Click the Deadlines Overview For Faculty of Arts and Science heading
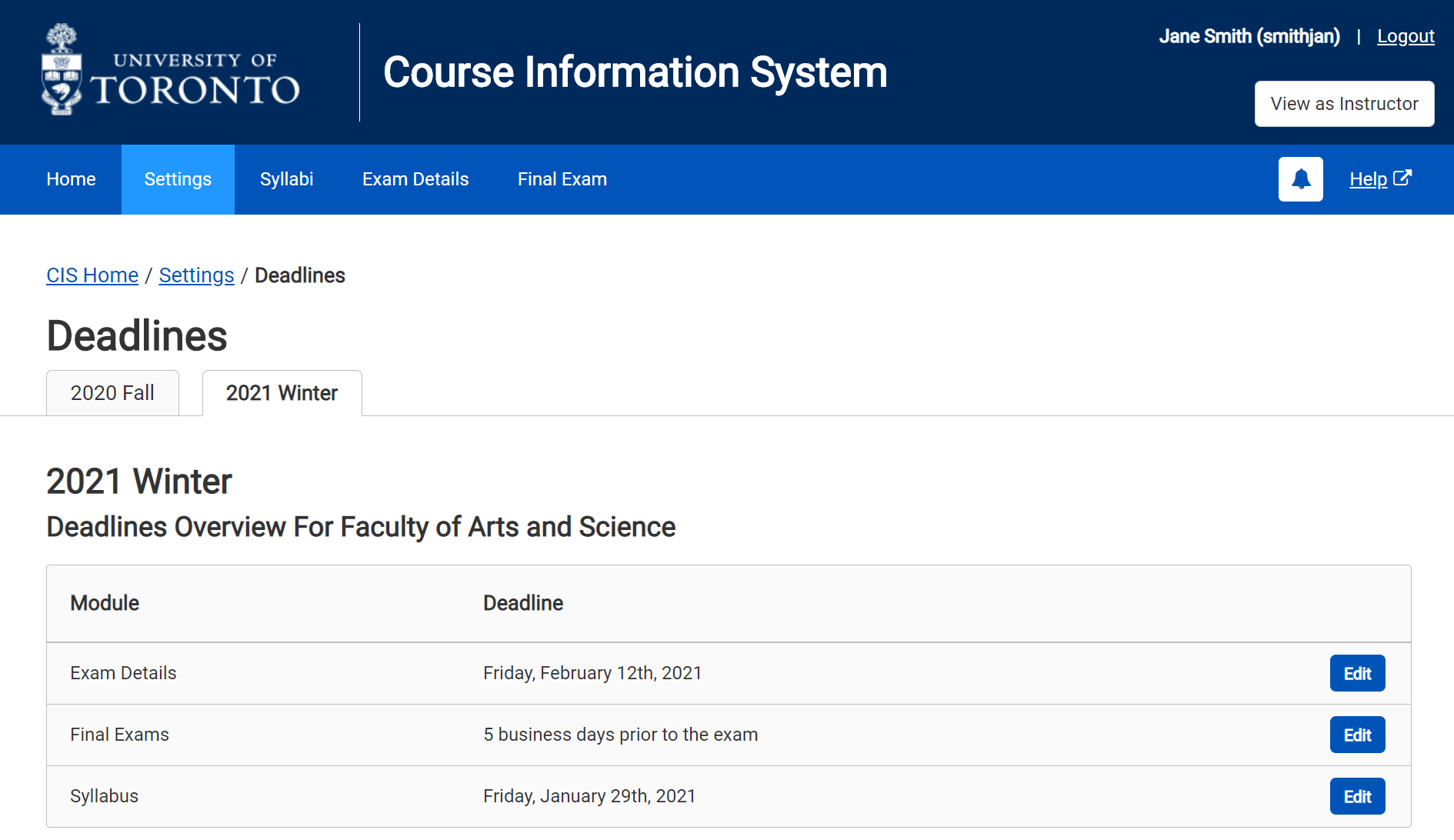The image size is (1454, 840). (x=361, y=527)
